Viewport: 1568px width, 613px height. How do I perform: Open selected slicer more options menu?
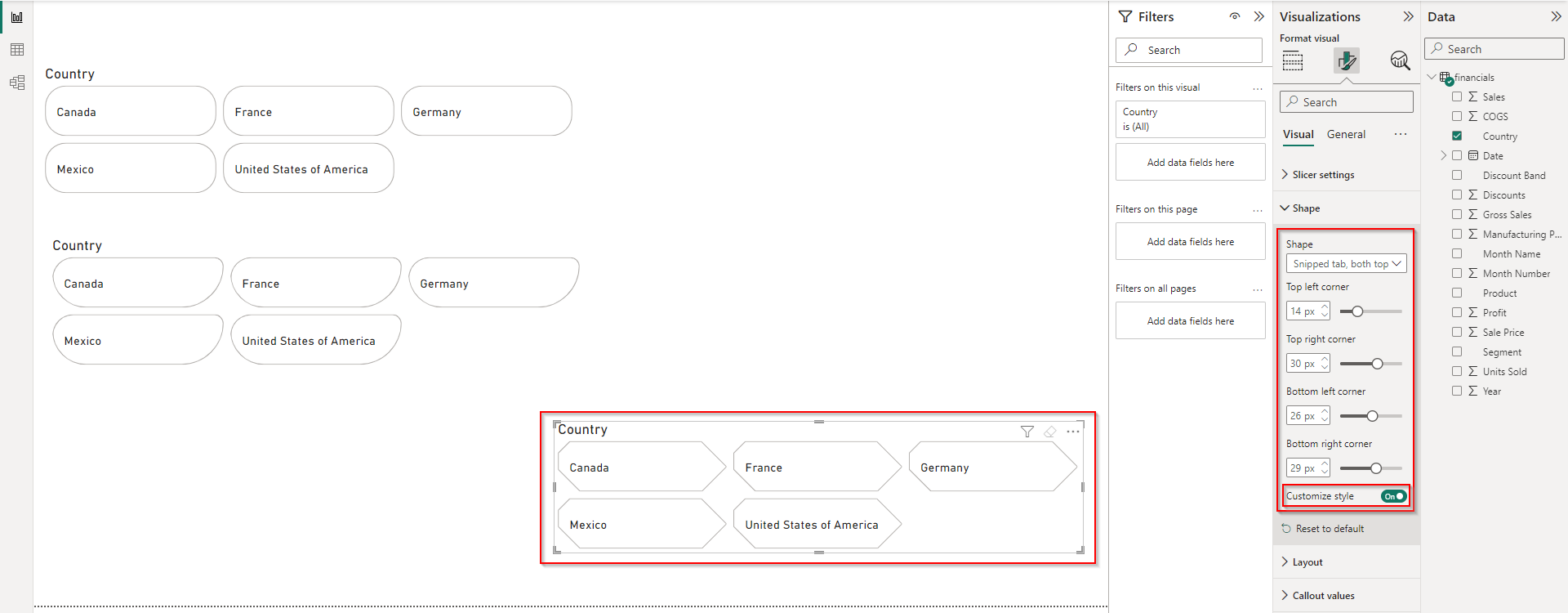point(1073,431)
